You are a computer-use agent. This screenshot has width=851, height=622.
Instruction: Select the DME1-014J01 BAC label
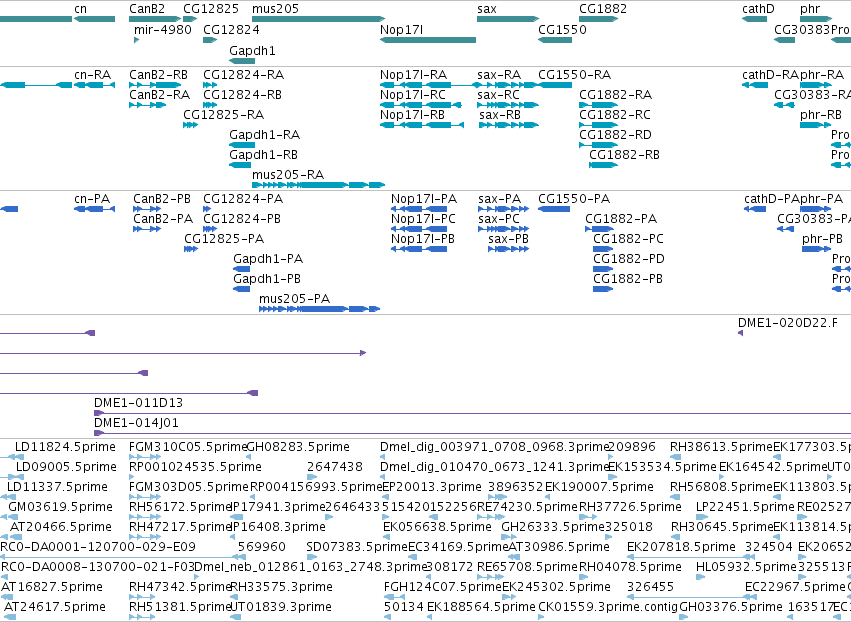(x=136, y=423)
